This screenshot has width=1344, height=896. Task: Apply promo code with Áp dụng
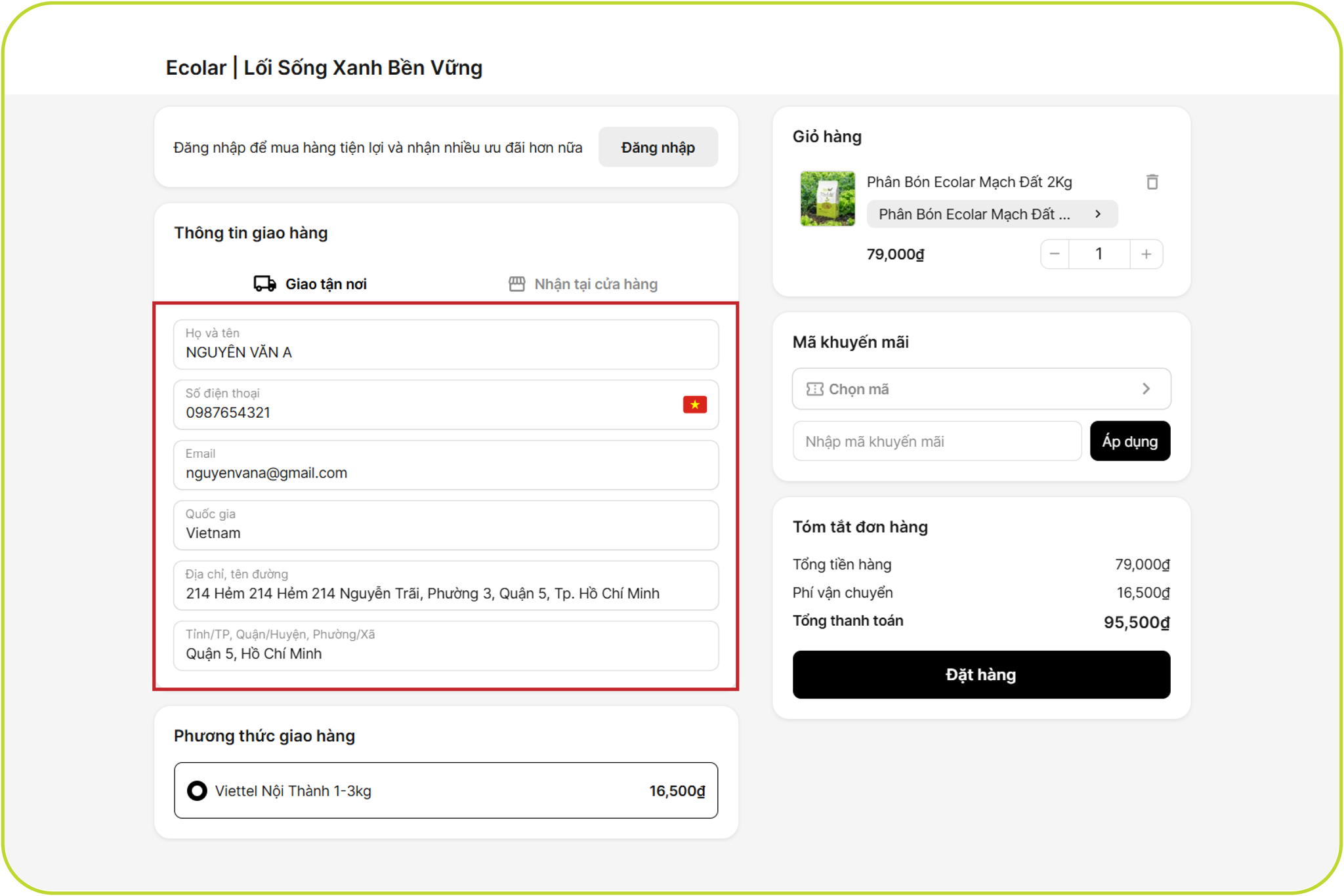1129,441
